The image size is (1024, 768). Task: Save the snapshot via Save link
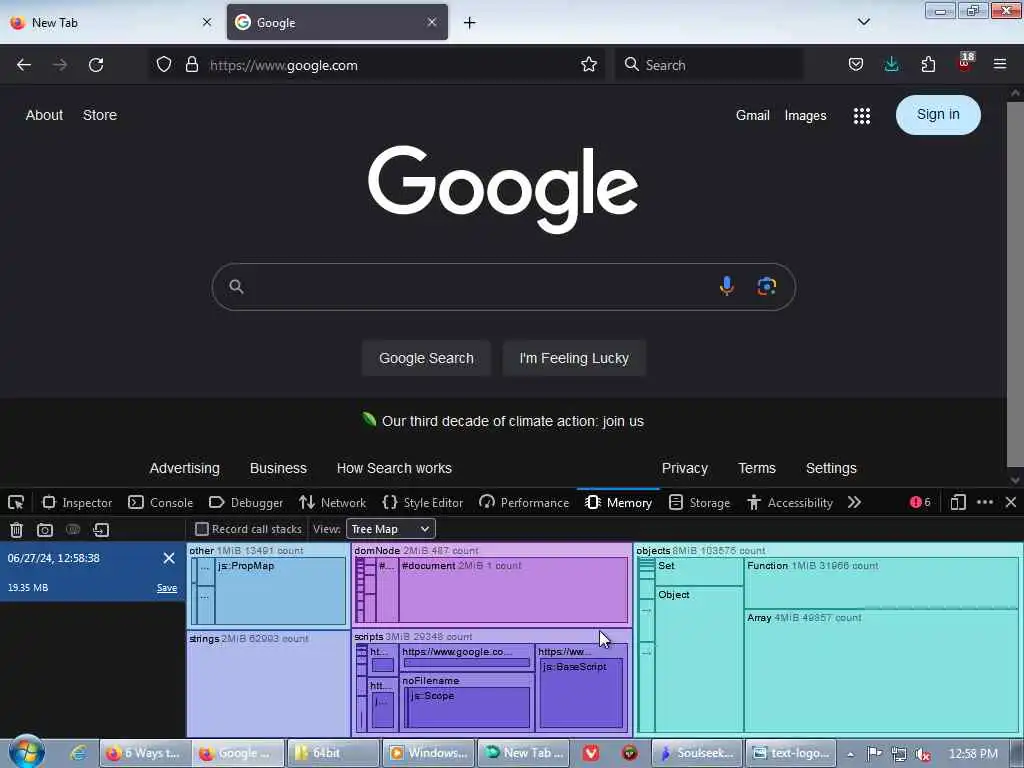(x=167, y=588)
